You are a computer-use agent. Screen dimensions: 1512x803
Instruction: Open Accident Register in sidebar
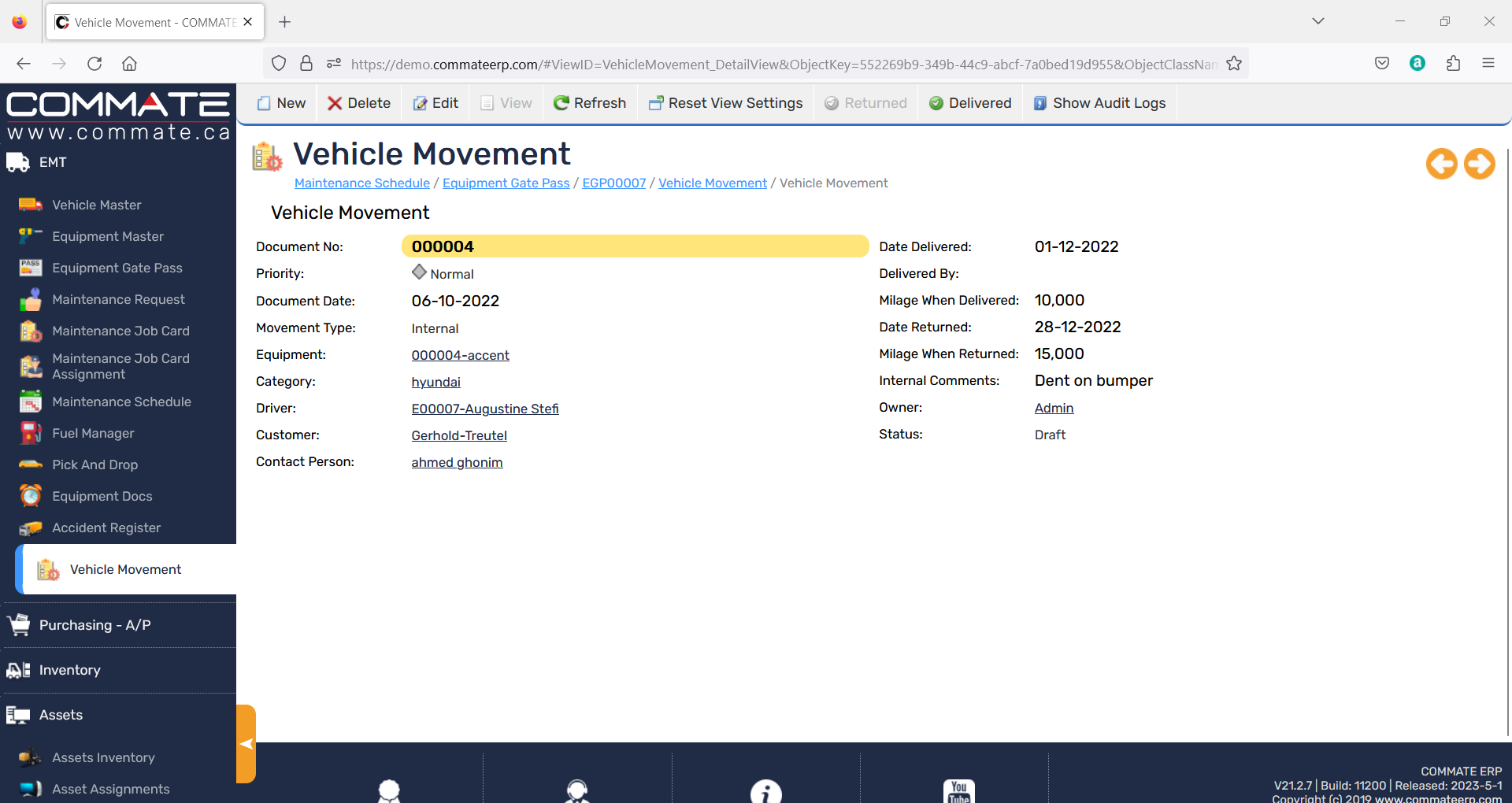pyautogui.click(x=106, y=527)
